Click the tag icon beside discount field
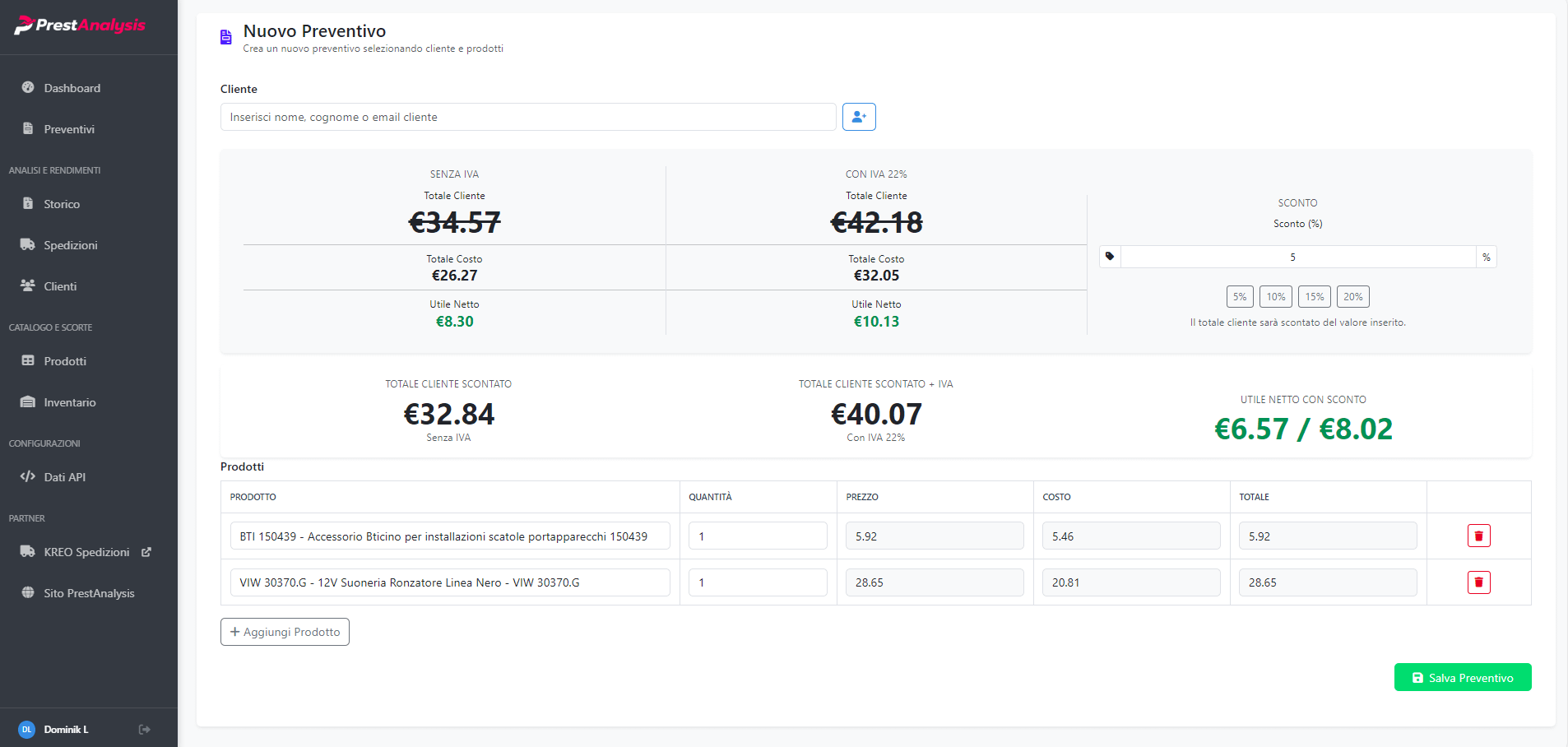The image size is (1568, 747). (x=1110, y=257)
